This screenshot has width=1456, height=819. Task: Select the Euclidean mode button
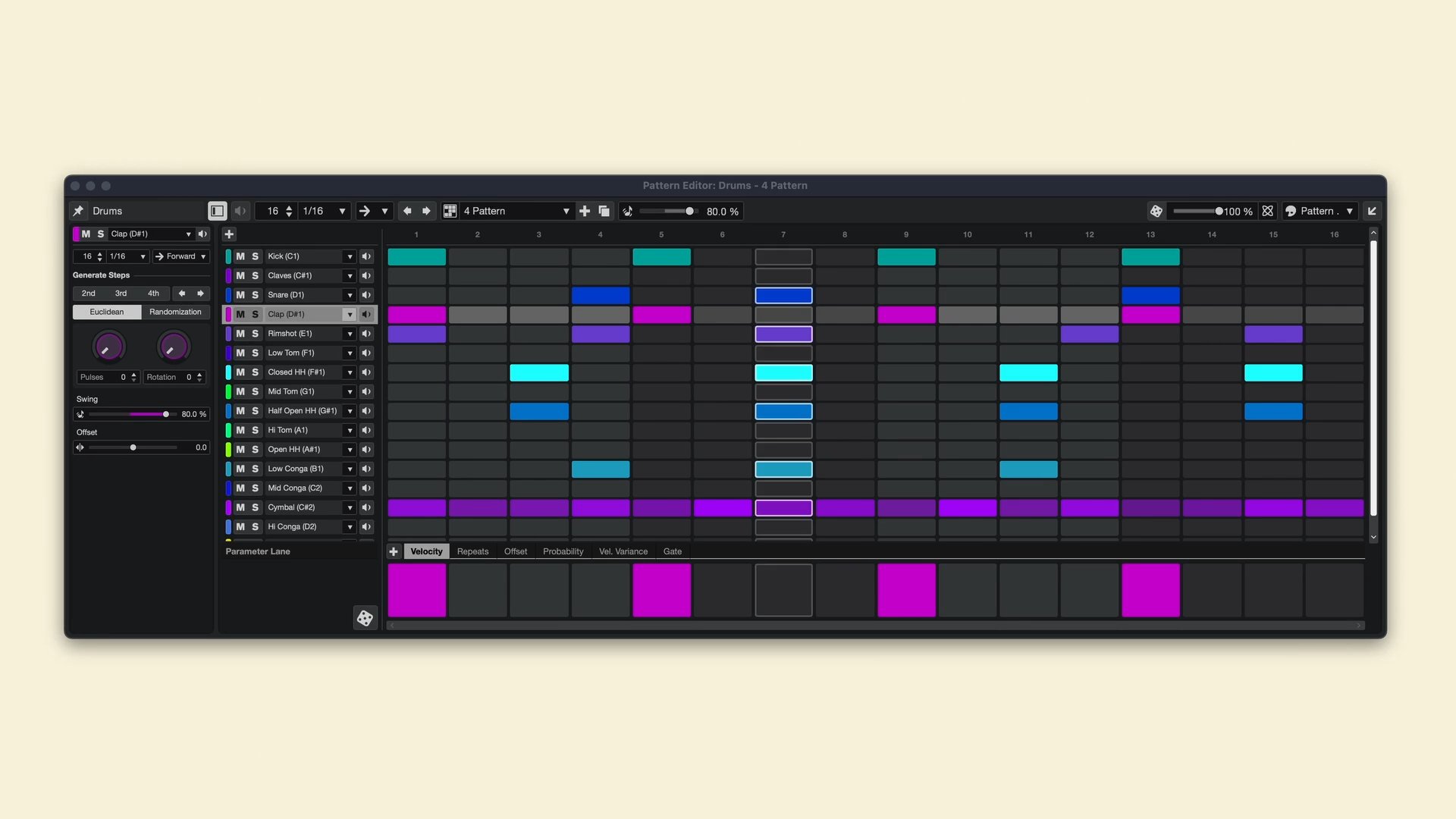pyautogui.click(x=107, y=312)
